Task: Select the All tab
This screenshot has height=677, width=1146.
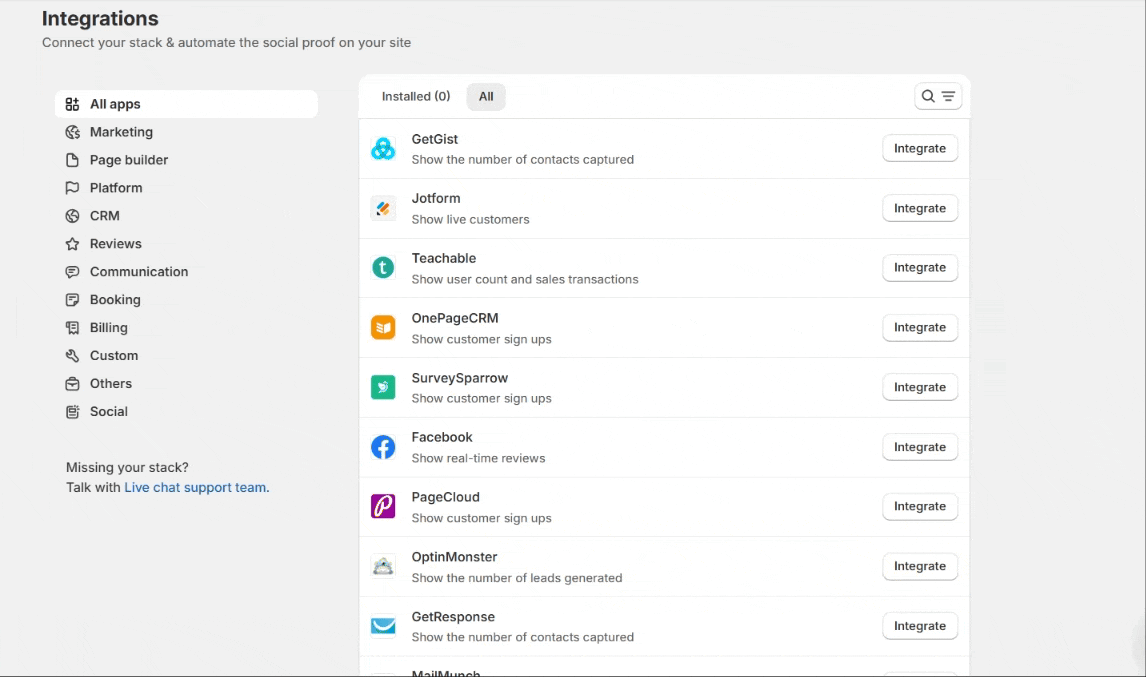Action: click(x=486, y=97)
